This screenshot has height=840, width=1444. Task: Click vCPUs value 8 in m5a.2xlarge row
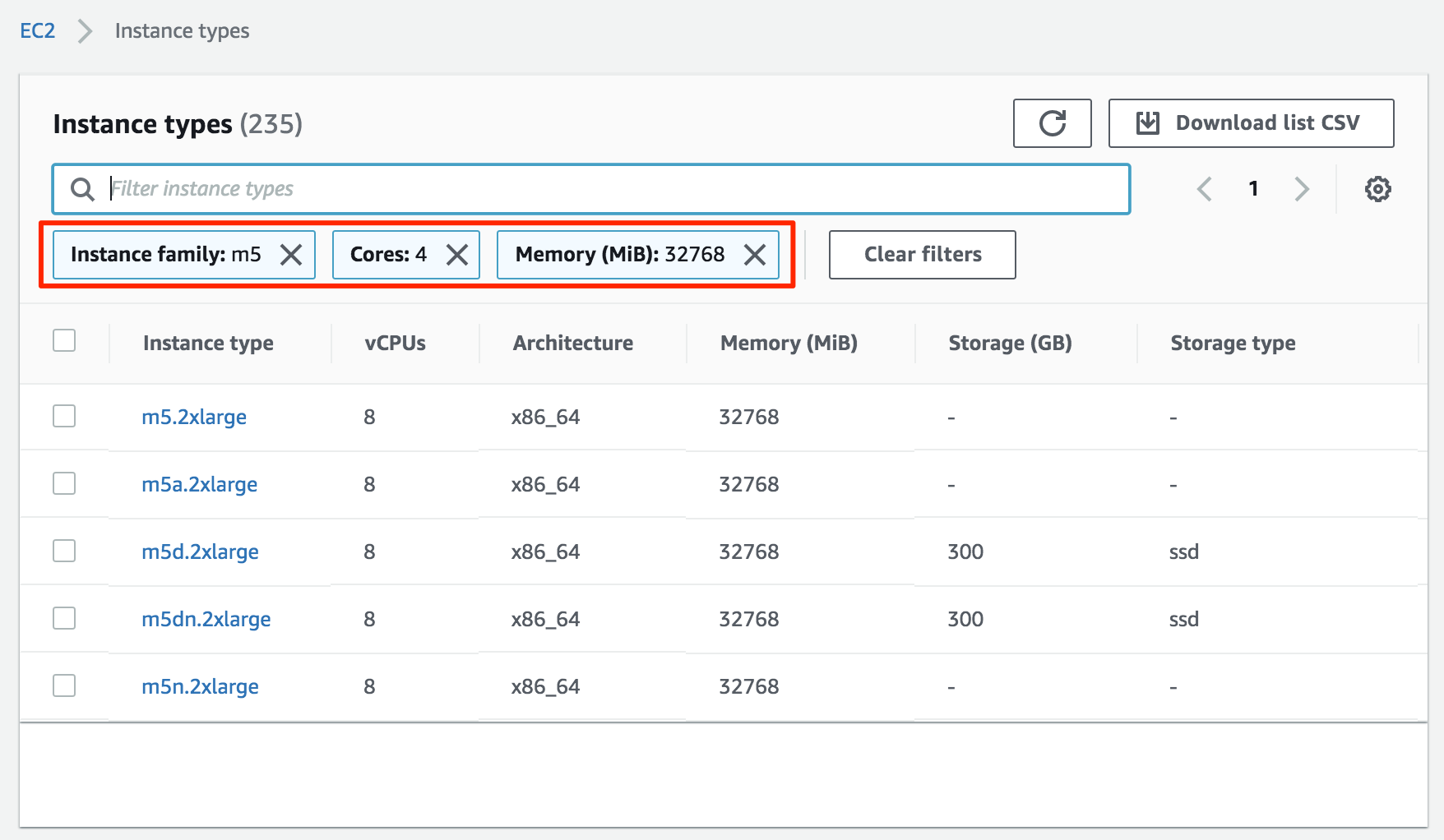tap(369, 484)
